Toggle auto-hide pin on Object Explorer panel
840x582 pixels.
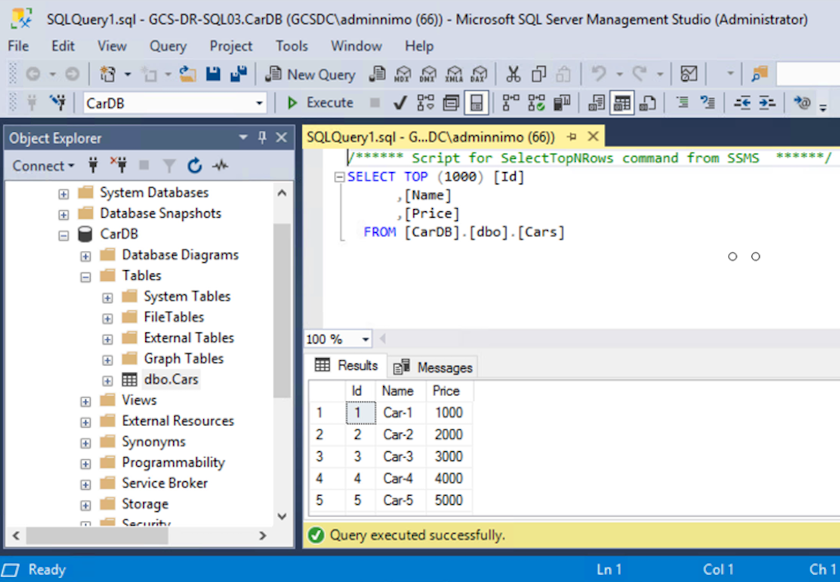click(262, 138)
